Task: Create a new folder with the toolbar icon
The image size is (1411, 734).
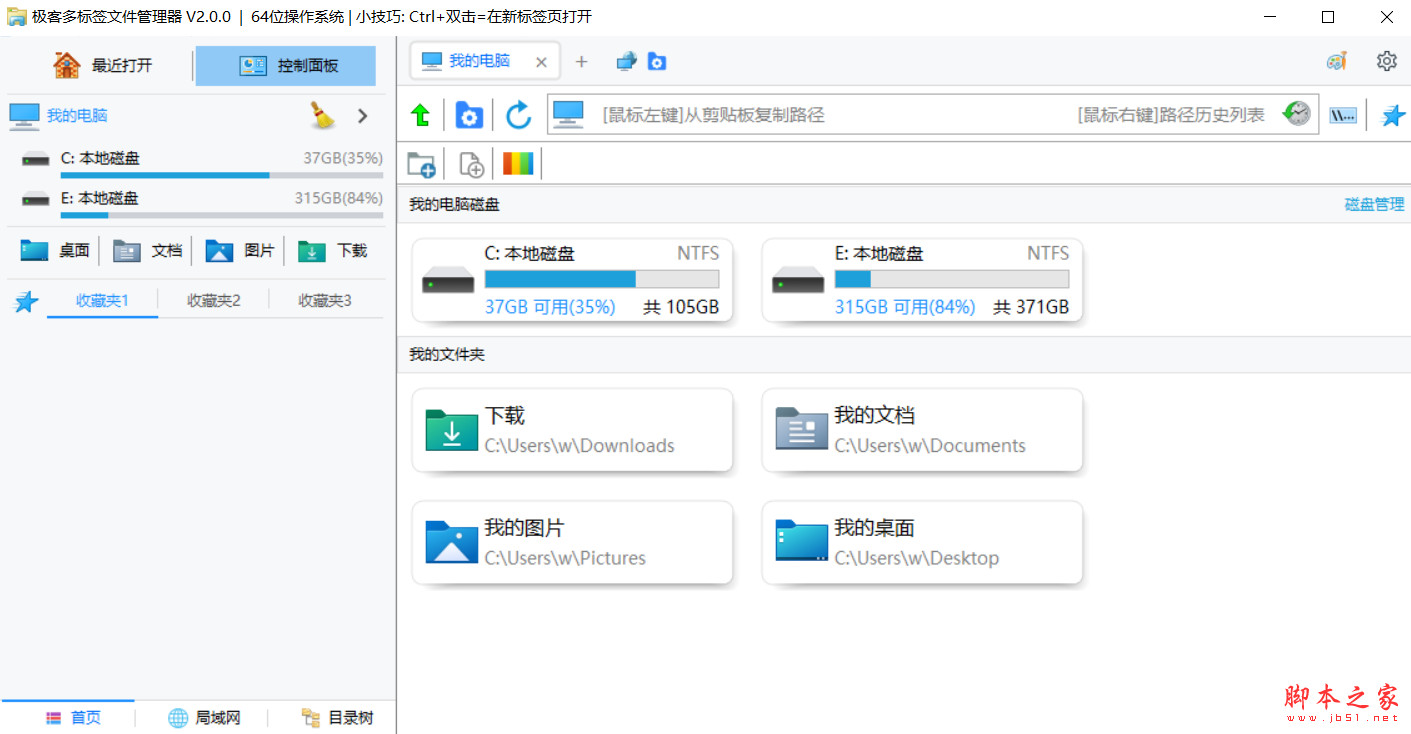Action: 420,163
